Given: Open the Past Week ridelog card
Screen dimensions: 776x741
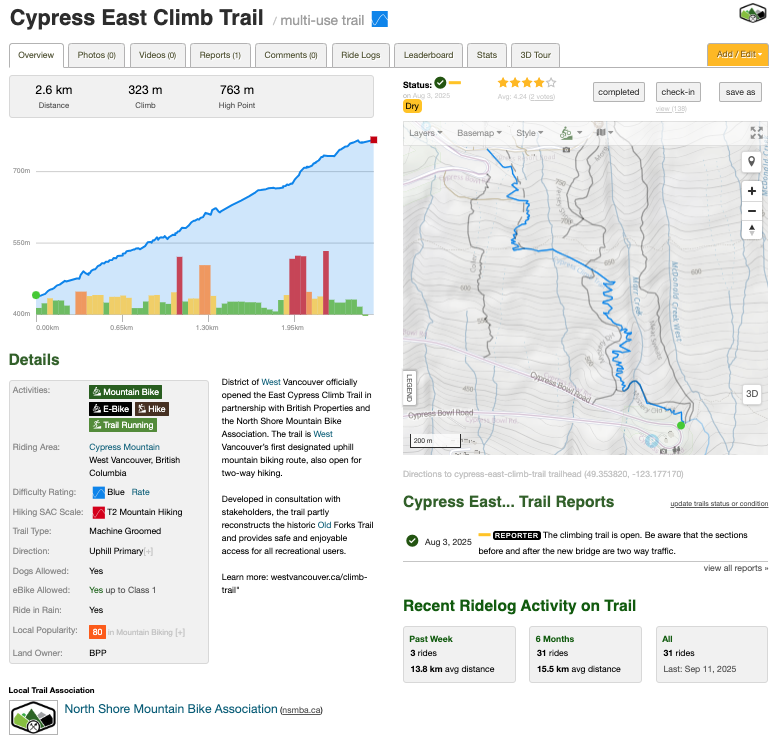Looking at the screenshot, I should (459, 654).
